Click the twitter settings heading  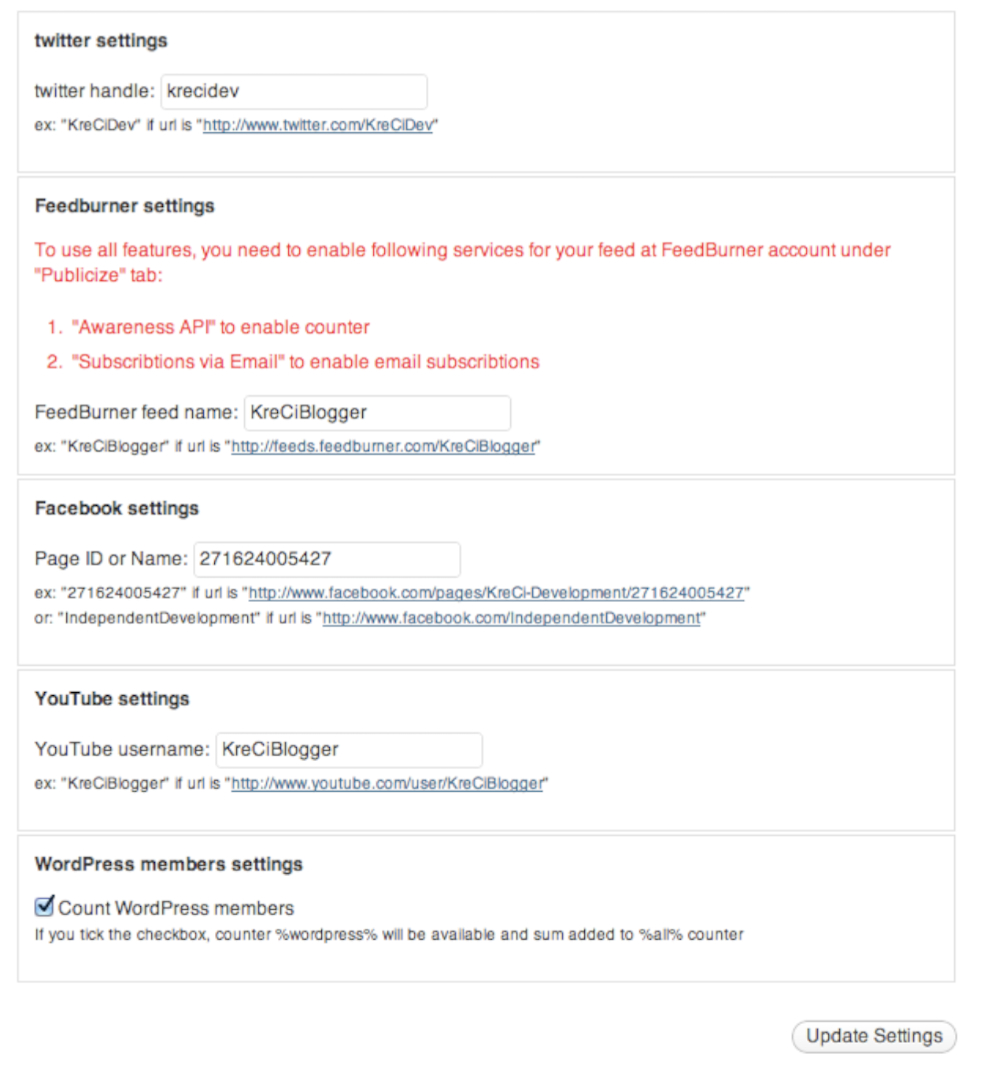[101, 41]
